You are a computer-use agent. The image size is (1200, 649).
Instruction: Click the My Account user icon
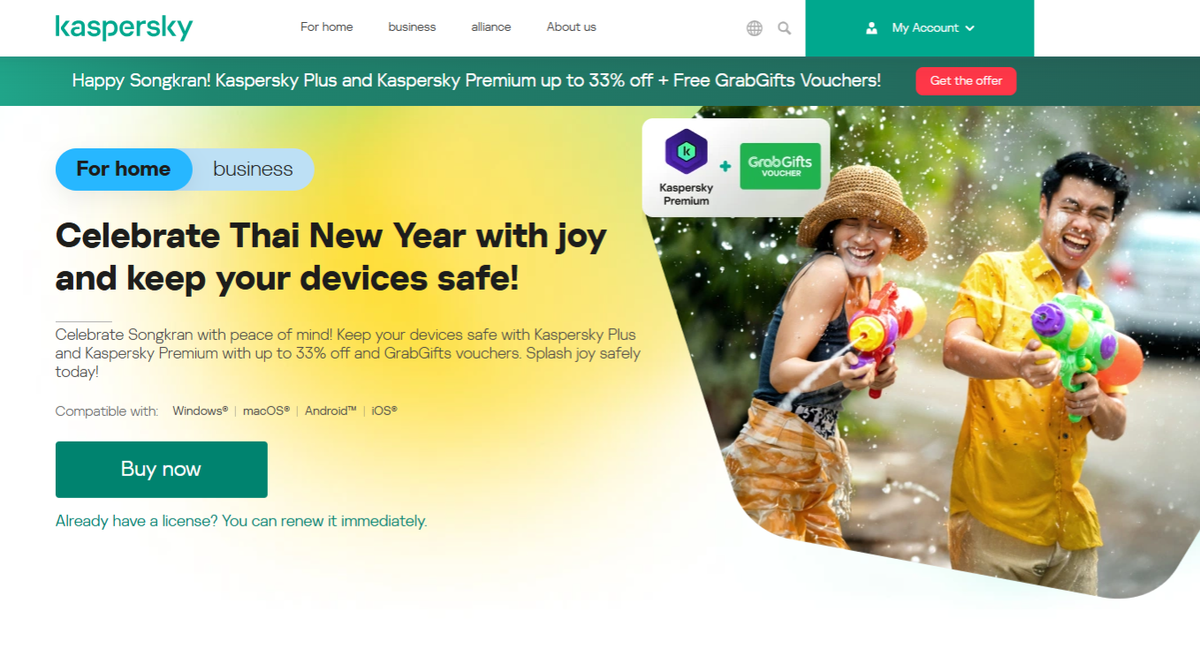872,28
